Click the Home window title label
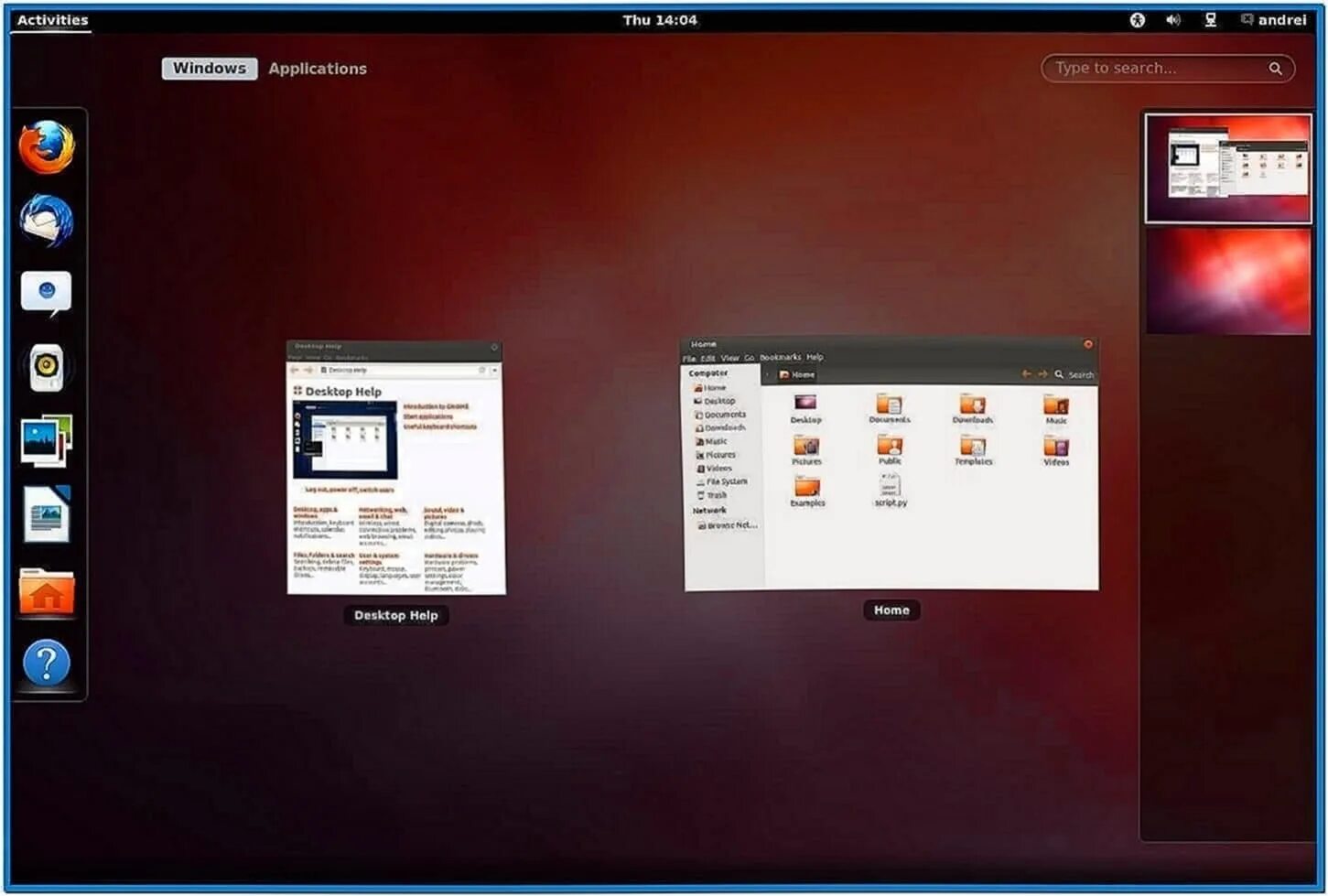This screenshot has width=1328, height=896. tap(891, 610)
